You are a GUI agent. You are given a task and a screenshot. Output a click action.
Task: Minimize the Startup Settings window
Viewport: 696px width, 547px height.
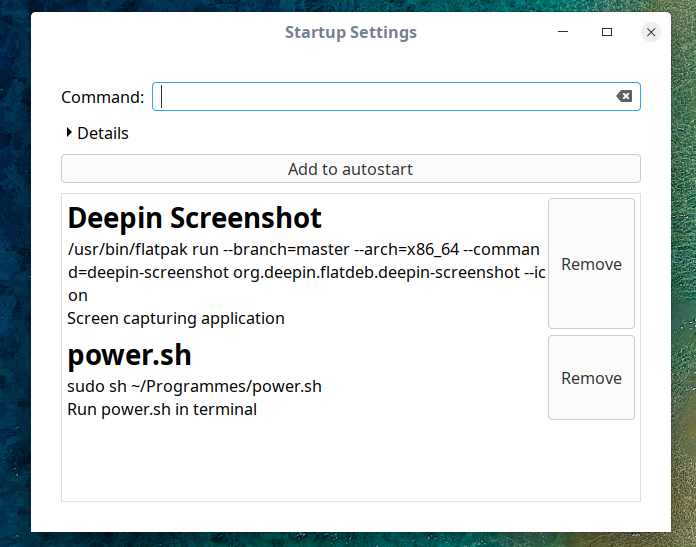[x=563, y=32]
